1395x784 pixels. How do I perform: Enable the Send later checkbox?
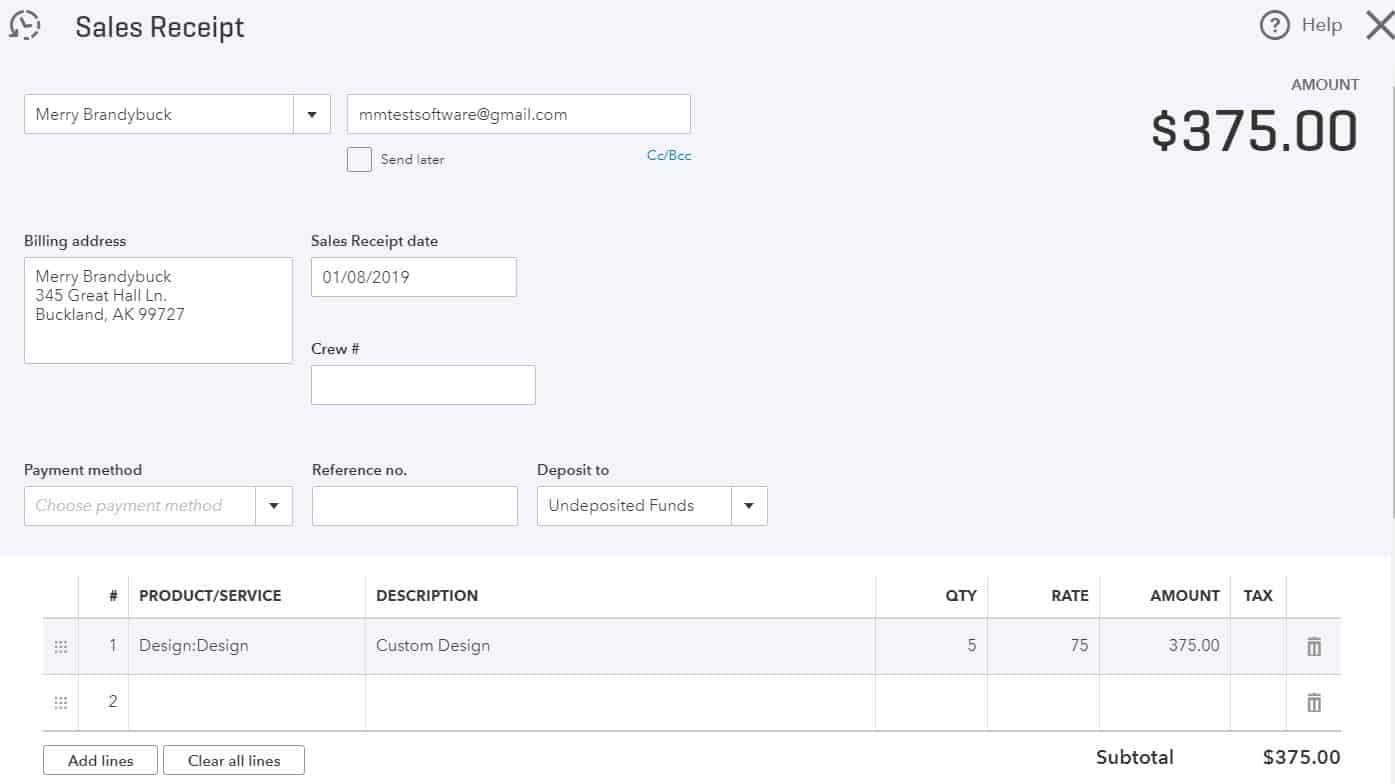[x=359, y=159]
